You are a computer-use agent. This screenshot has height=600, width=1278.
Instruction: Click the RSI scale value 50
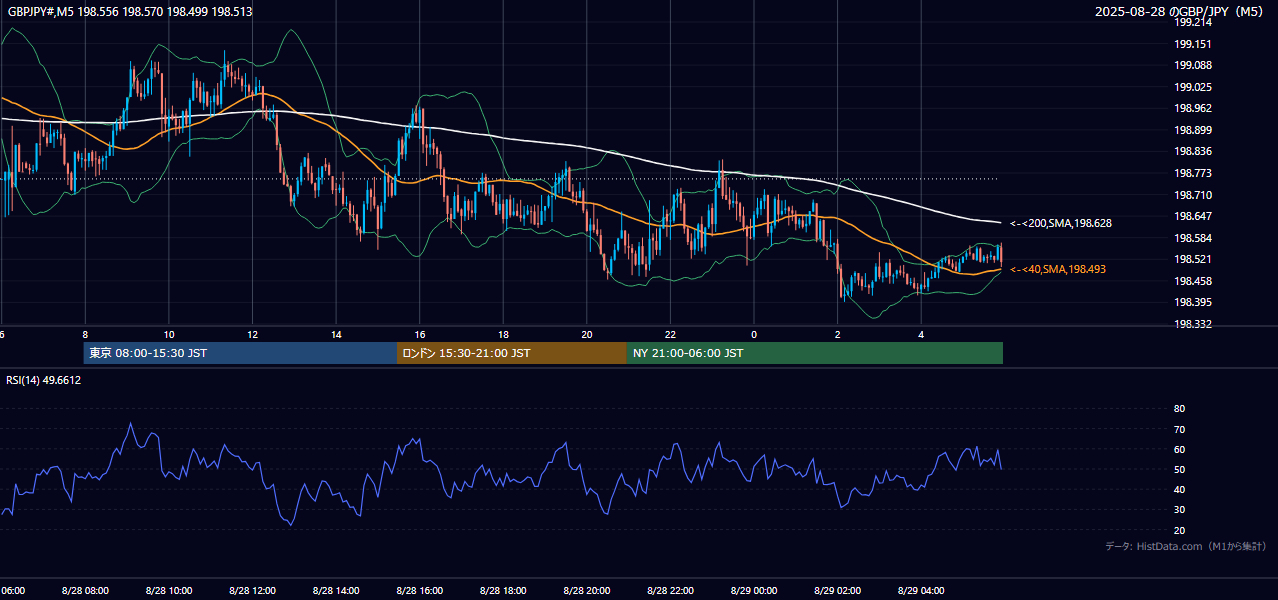1179,469
